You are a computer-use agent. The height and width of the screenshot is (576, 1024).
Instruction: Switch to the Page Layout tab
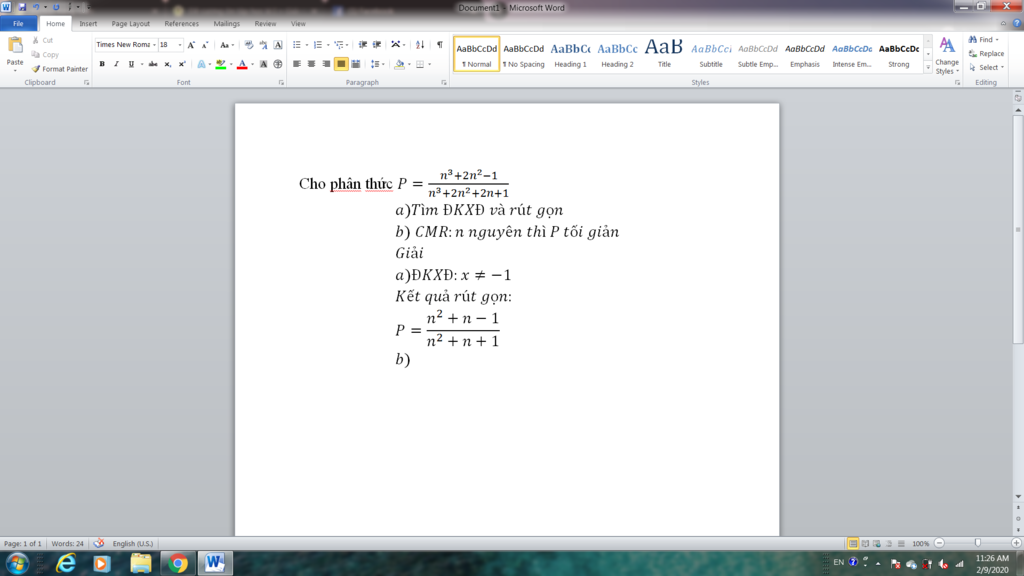point(131,24)
